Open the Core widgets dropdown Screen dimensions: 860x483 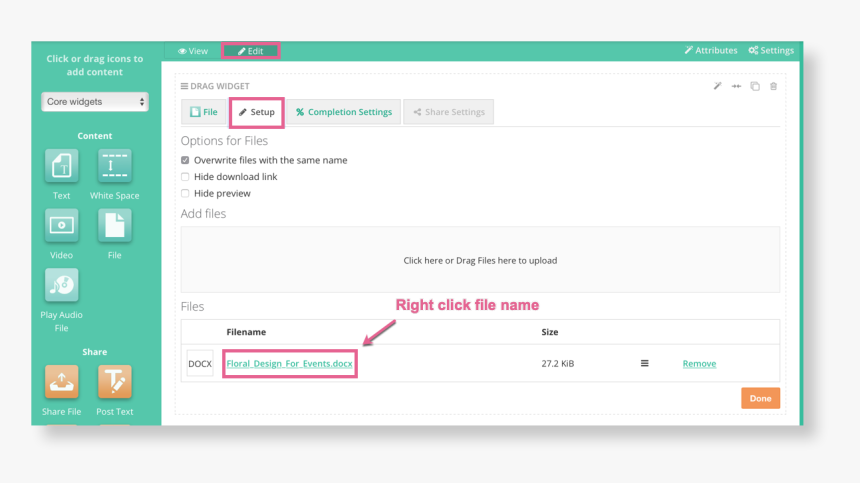point(95,102)
